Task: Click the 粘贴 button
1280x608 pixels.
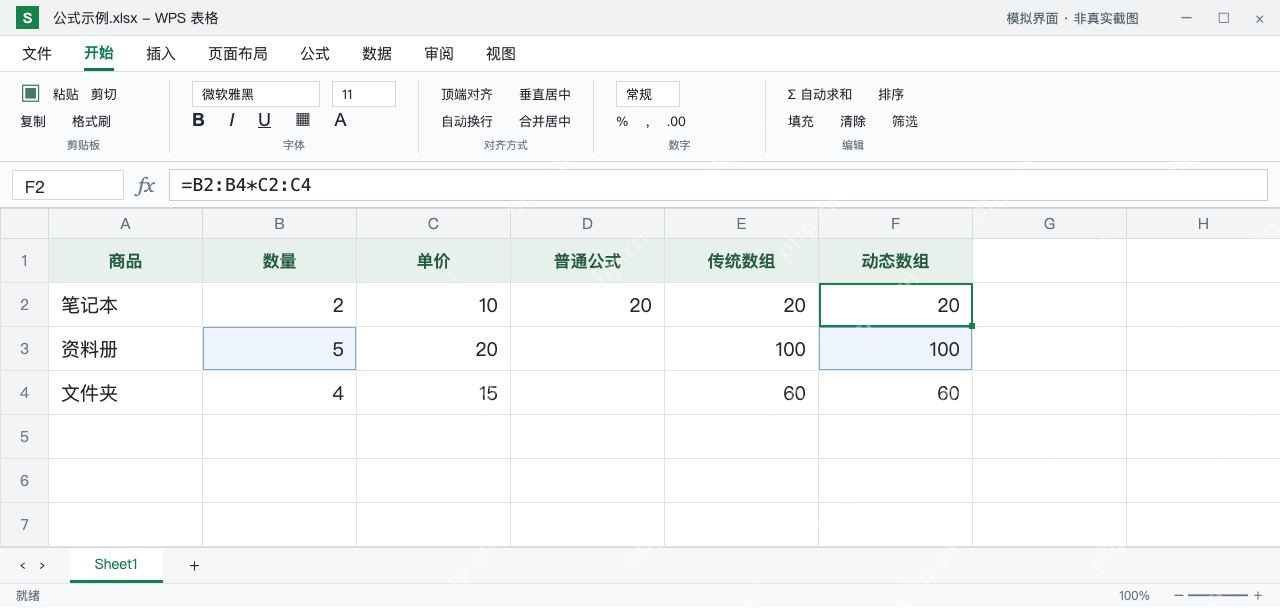Action: click(x=66, y=94)
